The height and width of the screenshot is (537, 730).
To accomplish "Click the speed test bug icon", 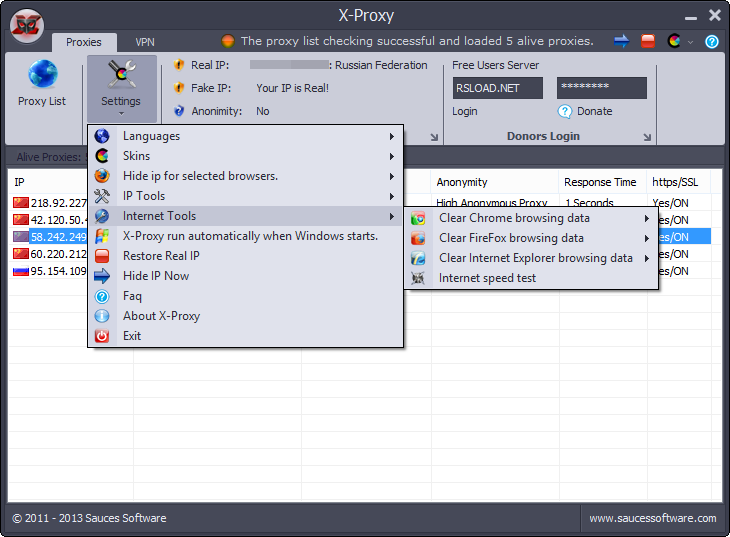I will (418, 278).
